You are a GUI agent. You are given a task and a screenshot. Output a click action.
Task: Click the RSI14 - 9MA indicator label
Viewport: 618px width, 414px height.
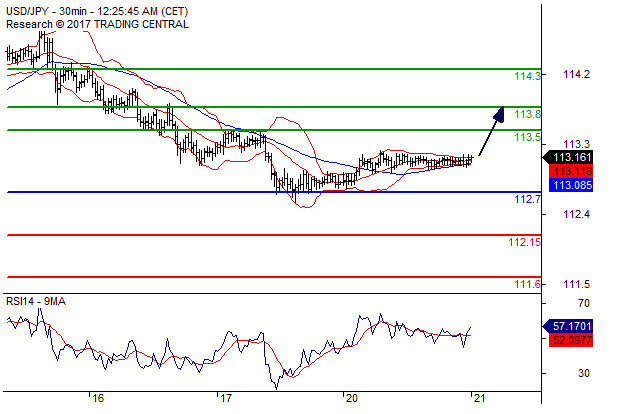tap(36, 302)
